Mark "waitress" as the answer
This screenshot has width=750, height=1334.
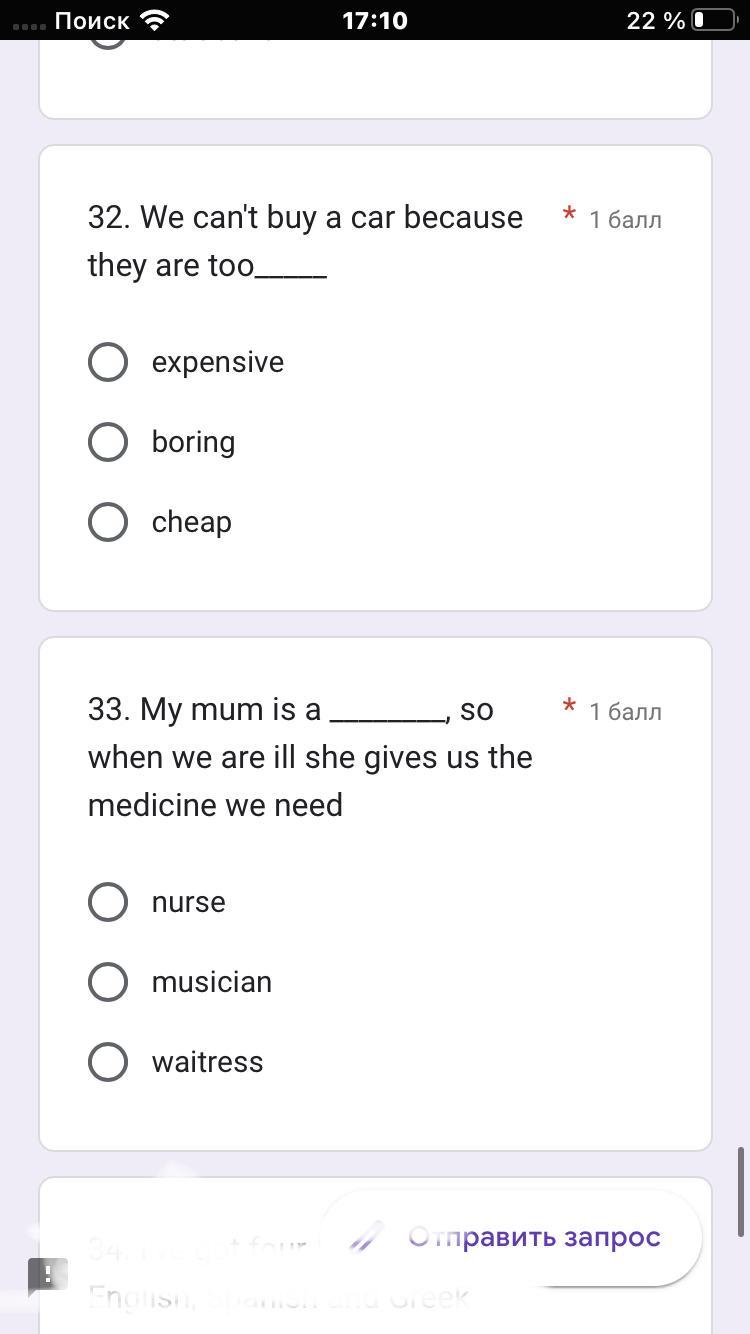point(108,1062)
